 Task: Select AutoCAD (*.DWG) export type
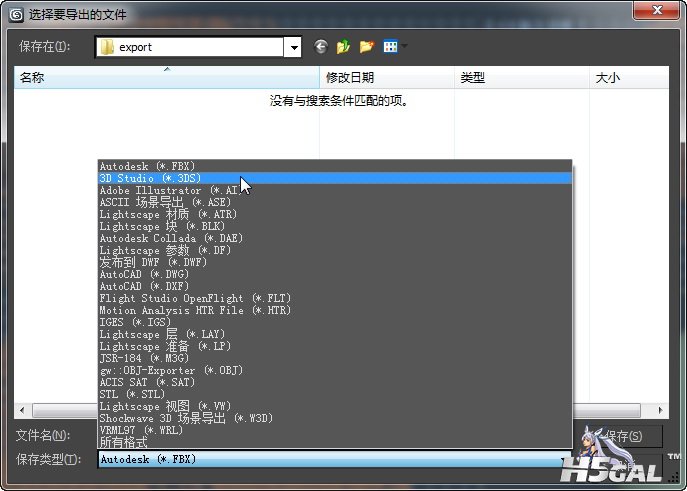[145, 274]
